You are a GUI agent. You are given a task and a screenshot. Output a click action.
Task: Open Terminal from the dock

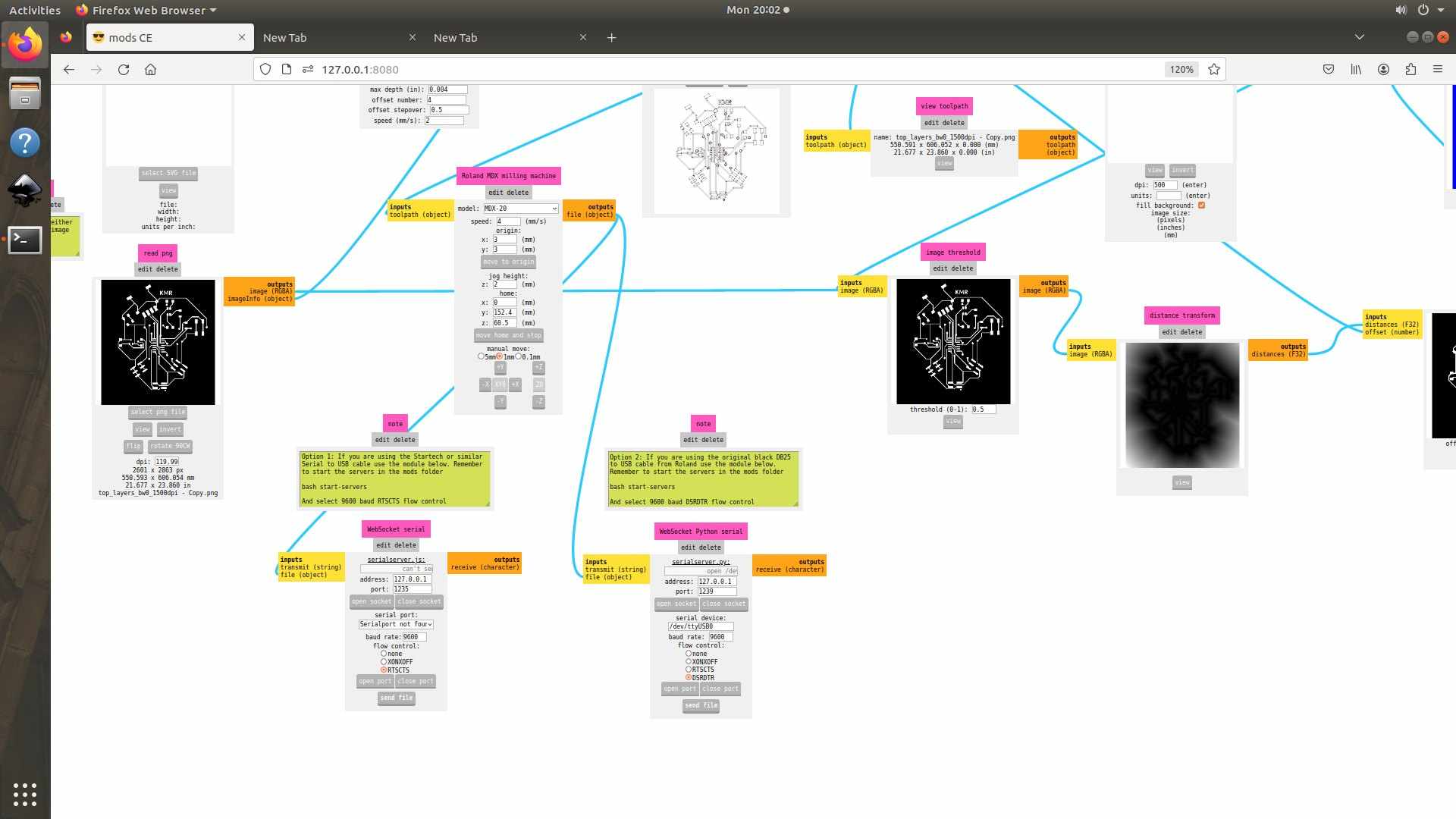click(x=24, y=240)
